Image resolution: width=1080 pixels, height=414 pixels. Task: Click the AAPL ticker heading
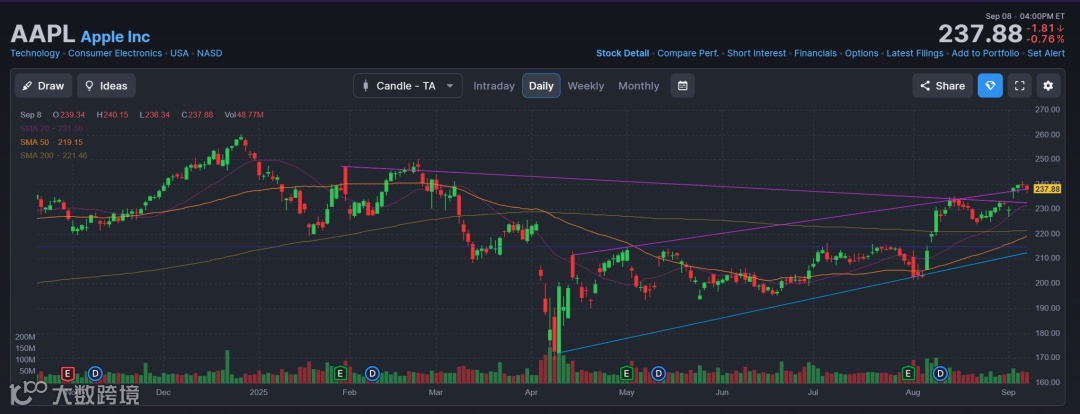pos(42,34)
